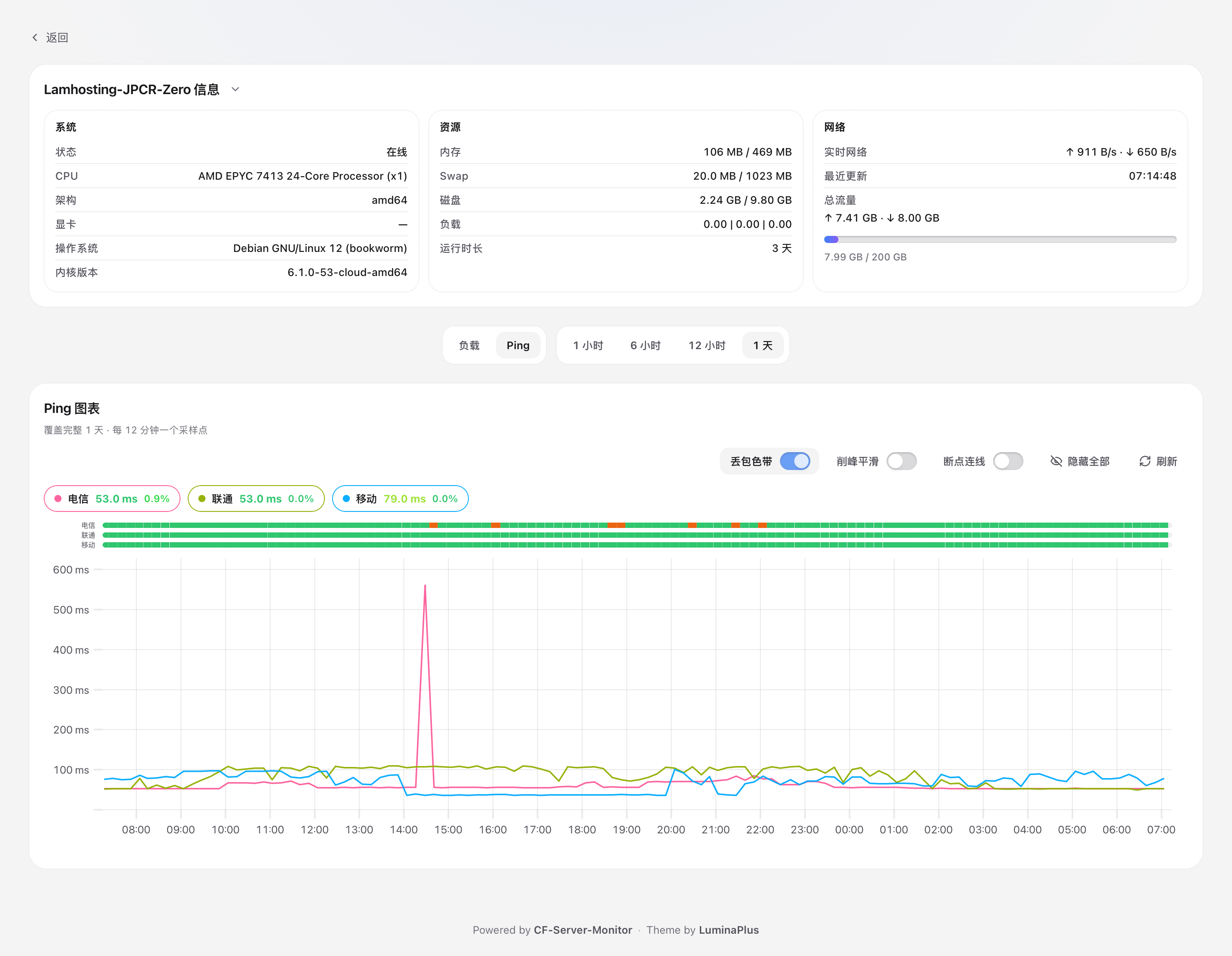Open the CF-Server-Monitor footer link
This screenshot has width=1232, height=956.
[583, 930]
